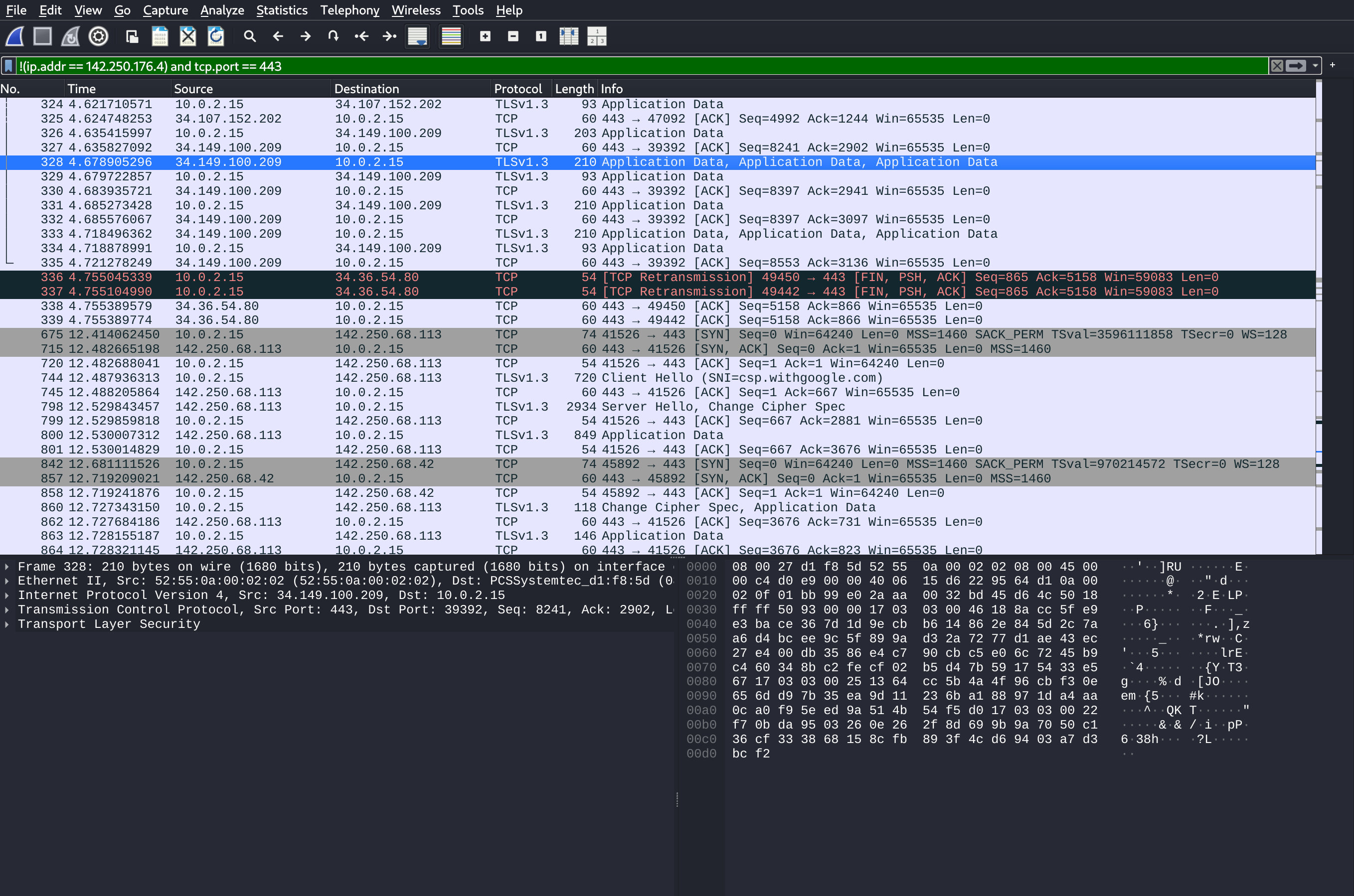Expand the Frame 328 details
1354x896 pixels.
click(7, 567)
